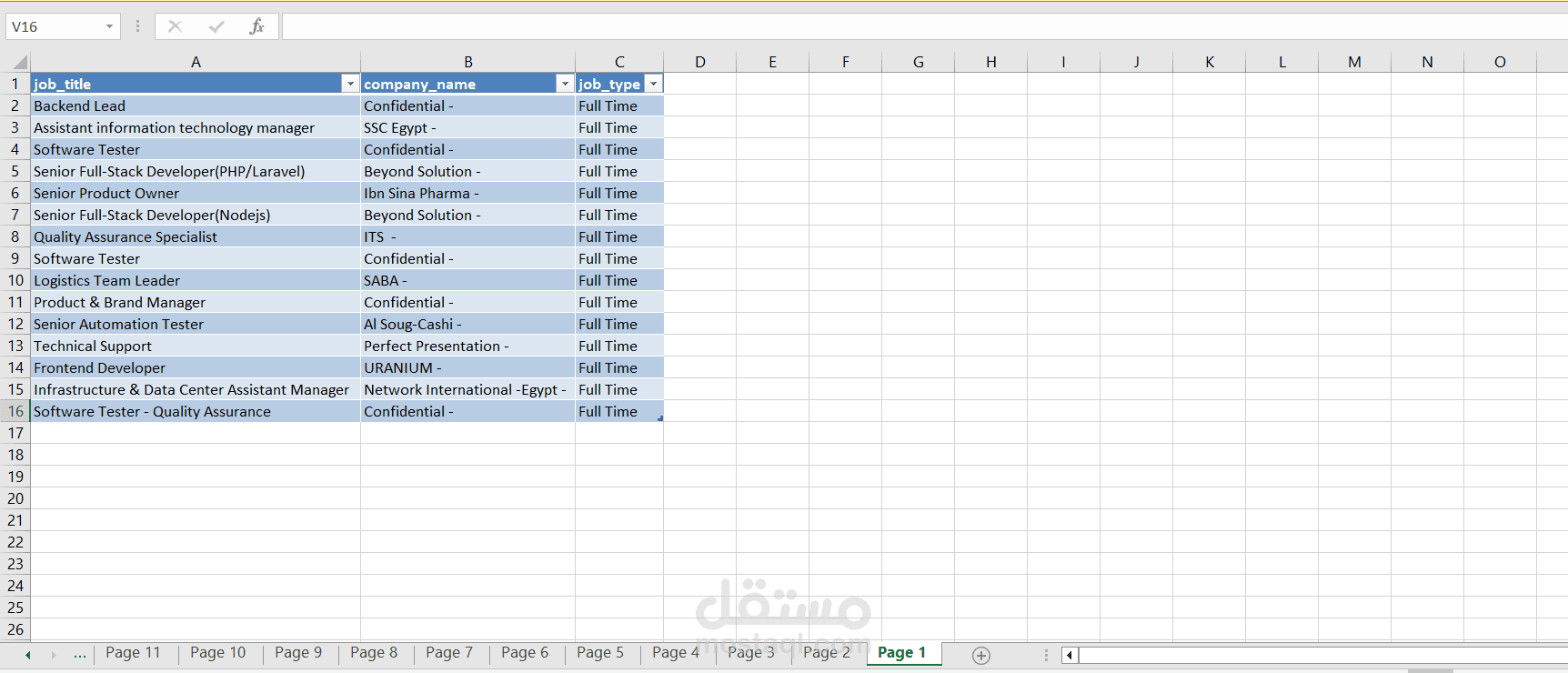Switch to the Page 7 sheet tab
1568x673 pixels.
pyautogui.click(x=449, y=653)
